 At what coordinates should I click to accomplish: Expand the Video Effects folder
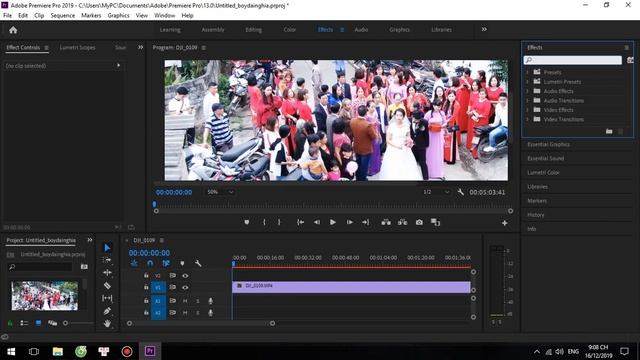pos(527,110)
